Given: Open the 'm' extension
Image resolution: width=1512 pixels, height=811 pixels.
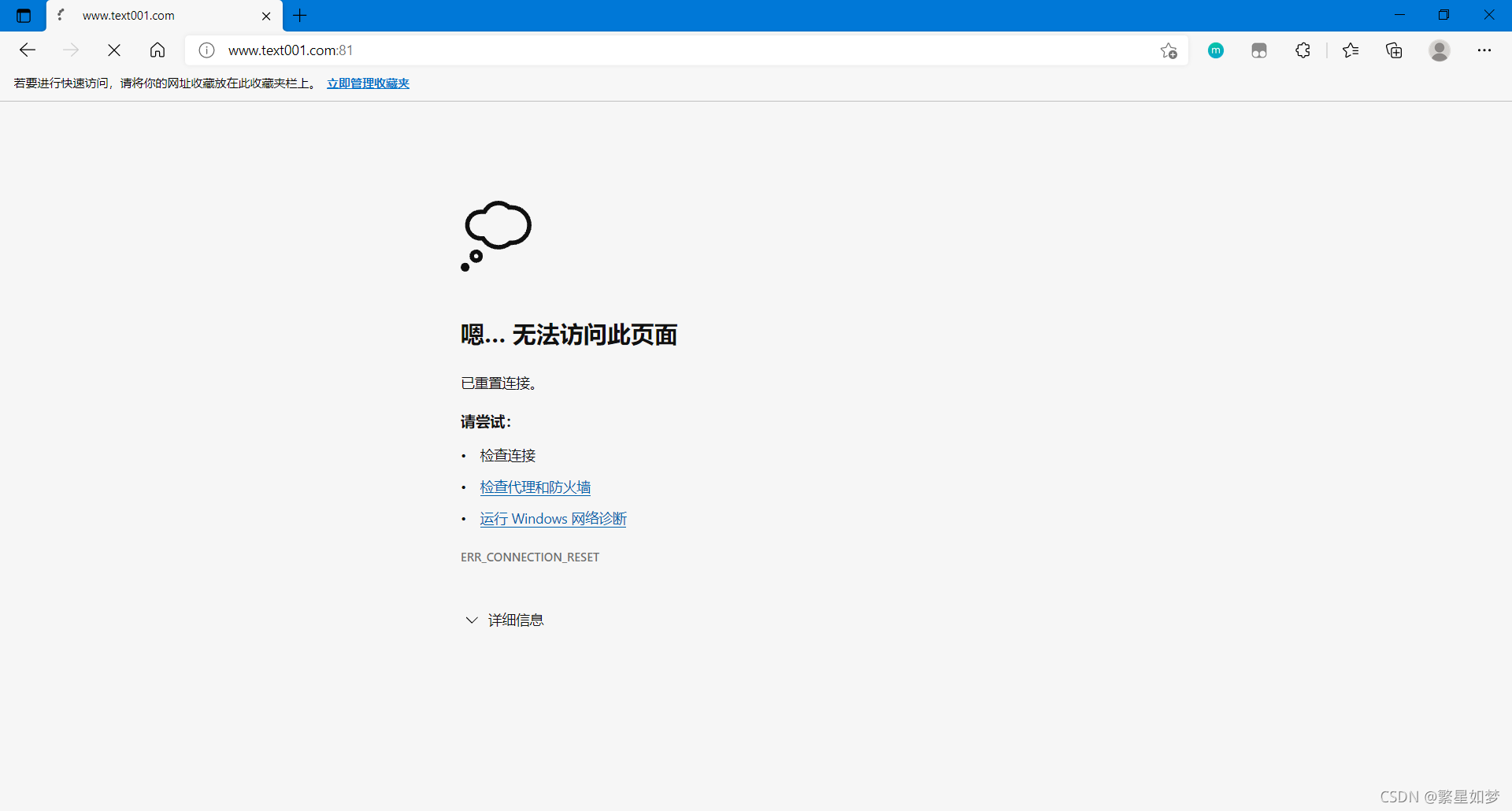Looking at the screenshot, I should pyautogui.click(x=1215, y=50).
